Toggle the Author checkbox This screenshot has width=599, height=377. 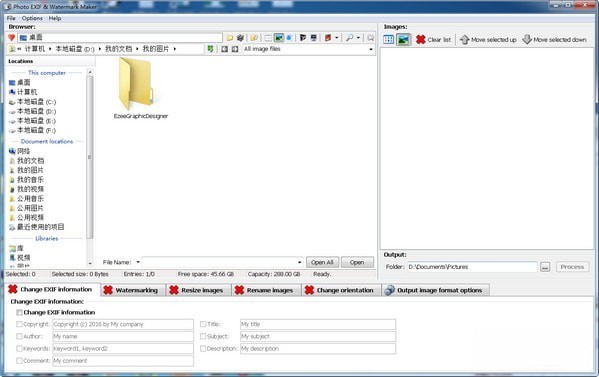pyautogui.click(x=19, y=337)
